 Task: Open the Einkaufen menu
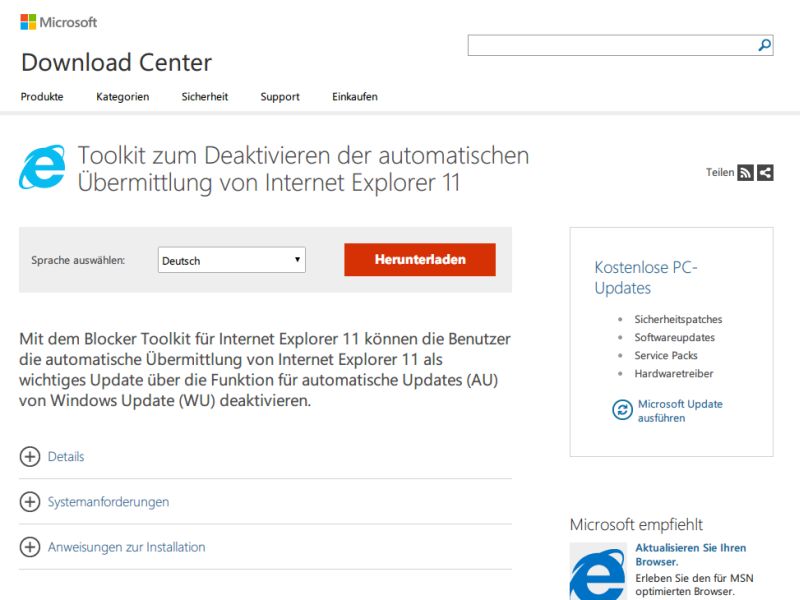tap(355, 97)
